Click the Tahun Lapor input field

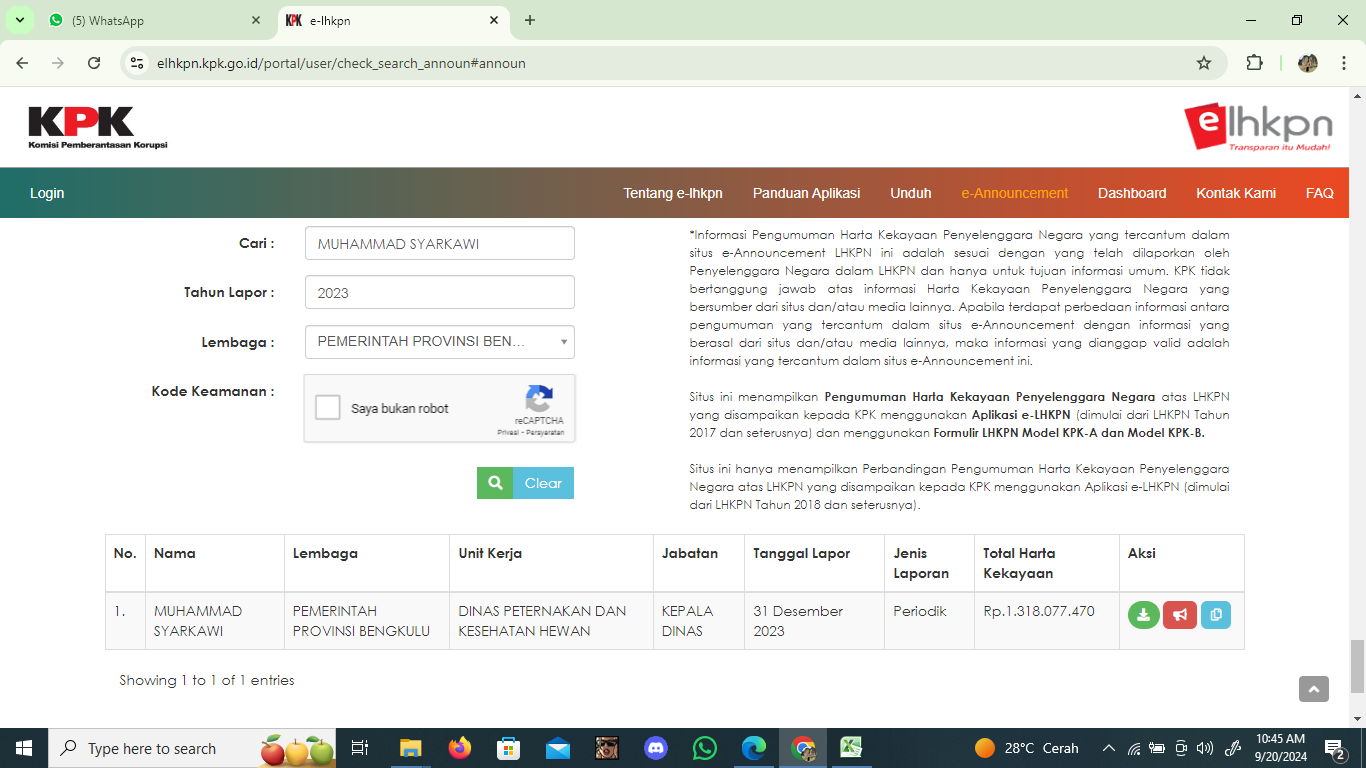click(440, 292)
